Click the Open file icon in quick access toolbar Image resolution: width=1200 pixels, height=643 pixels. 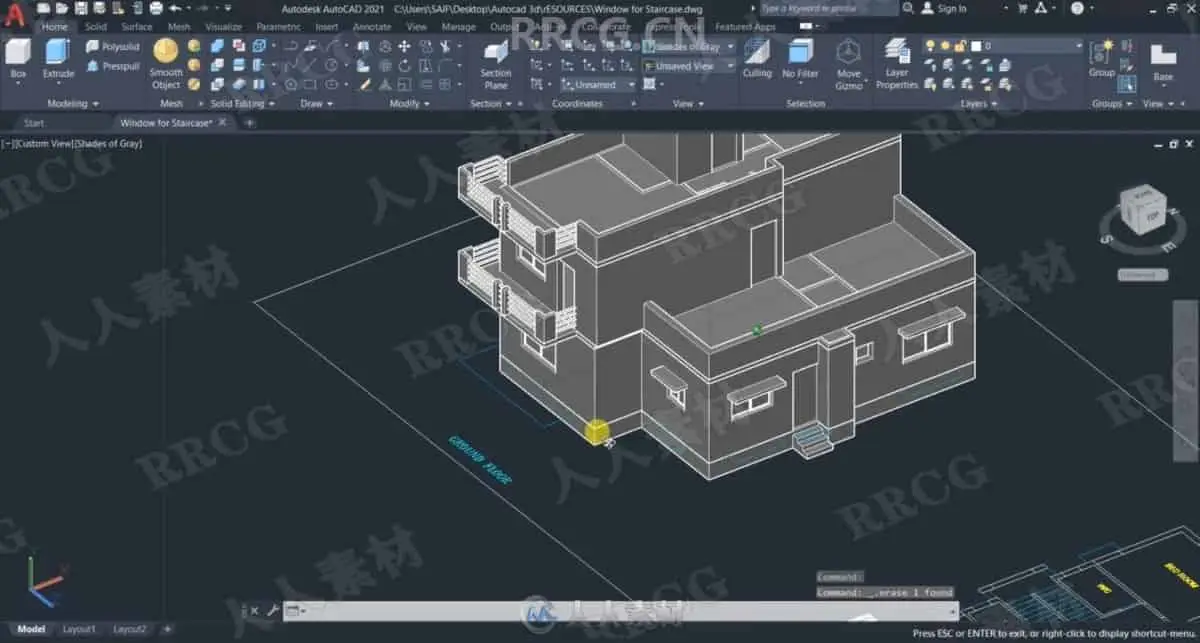pos(62,8)
